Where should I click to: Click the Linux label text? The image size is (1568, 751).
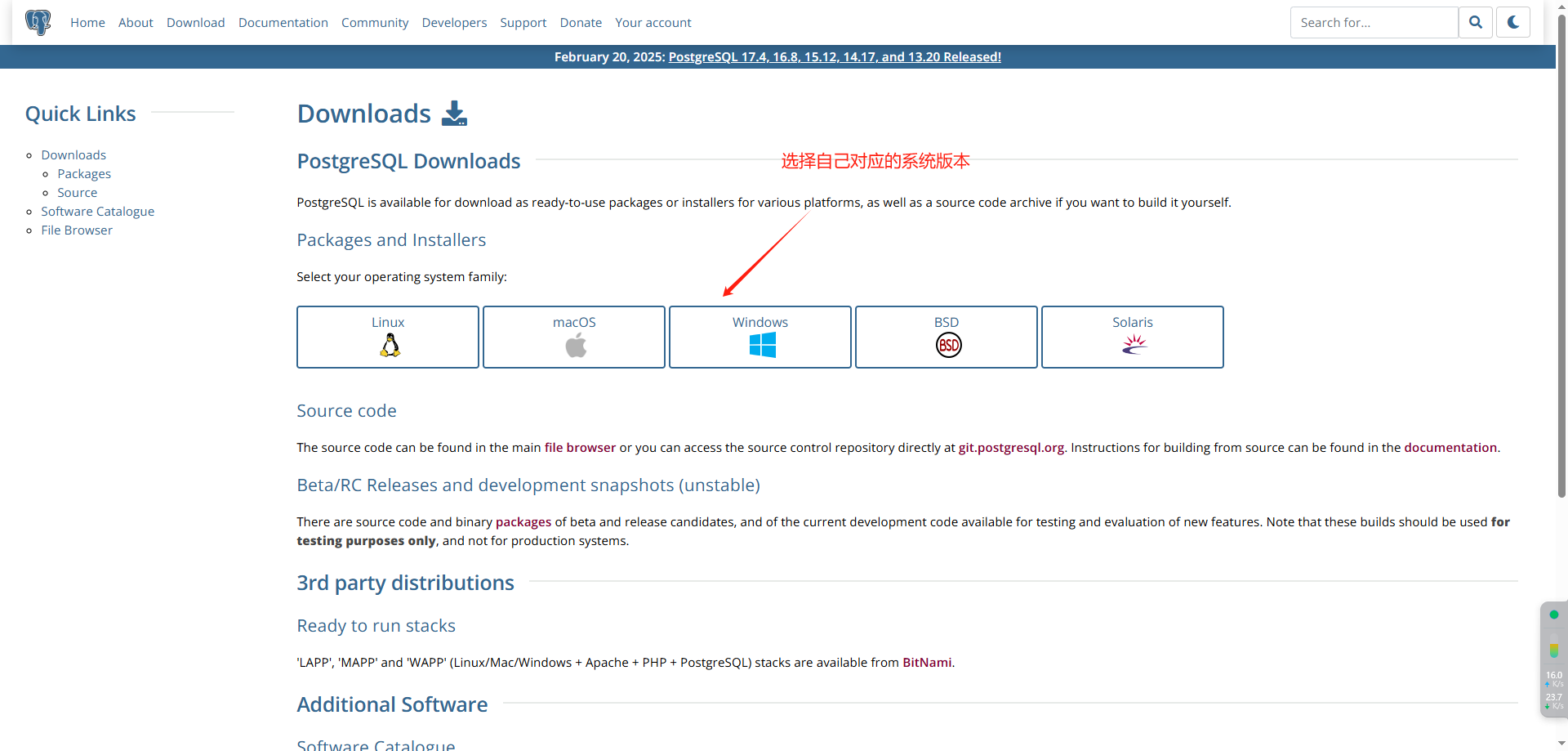[x=388, y=323]
